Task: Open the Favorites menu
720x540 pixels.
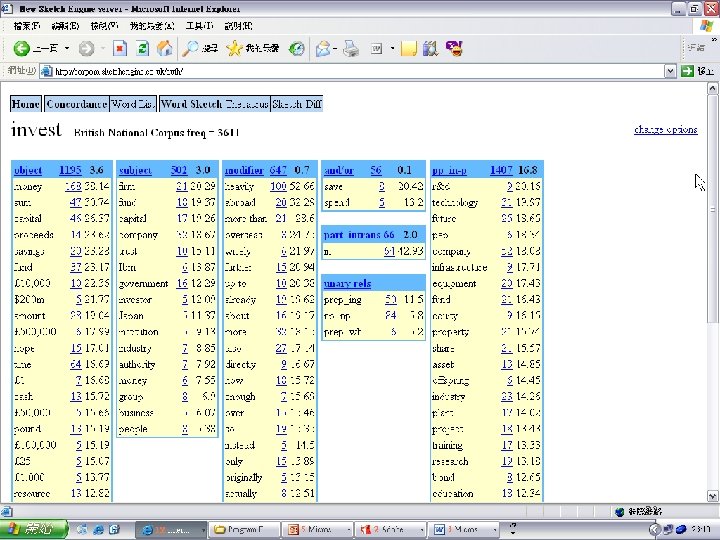Action: coord(152,26)
